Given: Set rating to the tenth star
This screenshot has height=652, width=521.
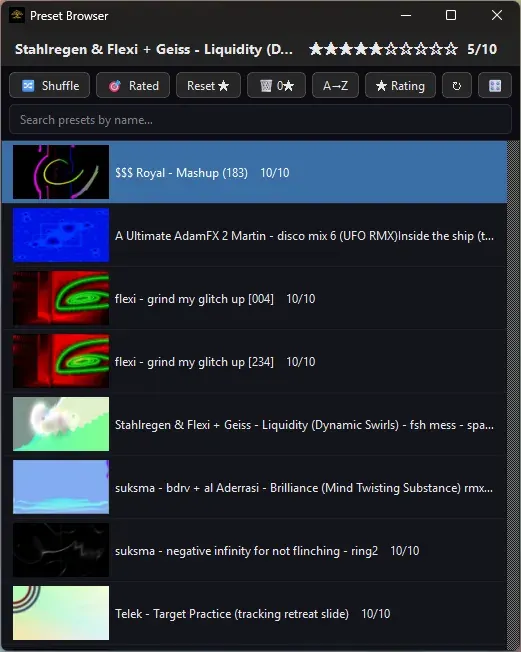Looking at the screenshot, I should (451, 49).
